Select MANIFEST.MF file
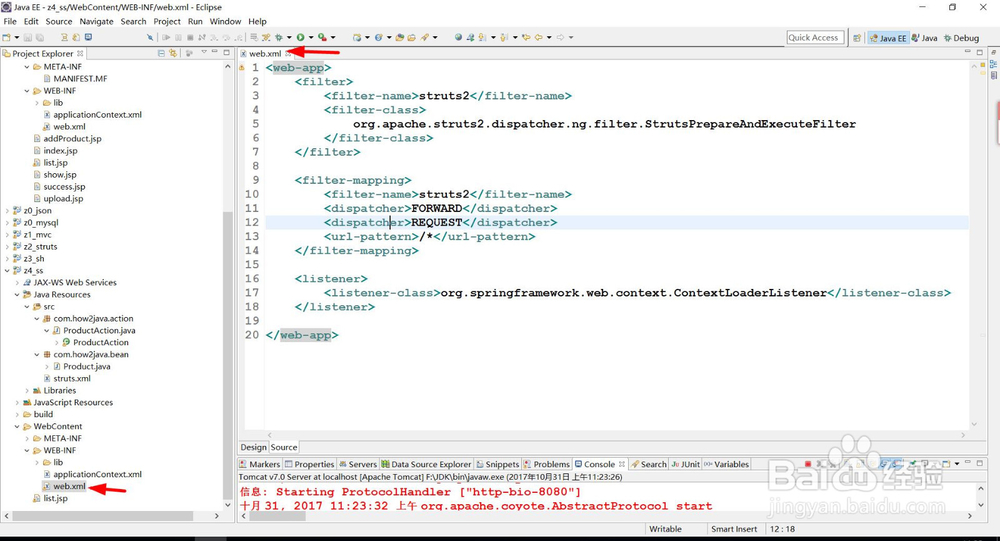 80,78
